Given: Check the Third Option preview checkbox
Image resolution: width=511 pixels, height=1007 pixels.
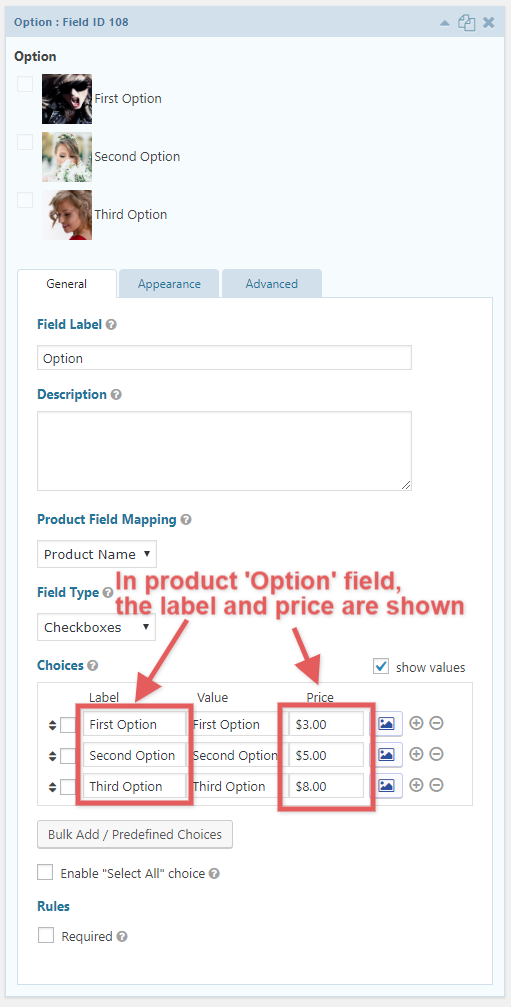Looking at the screenshot, I should click(x=25, y=200).
